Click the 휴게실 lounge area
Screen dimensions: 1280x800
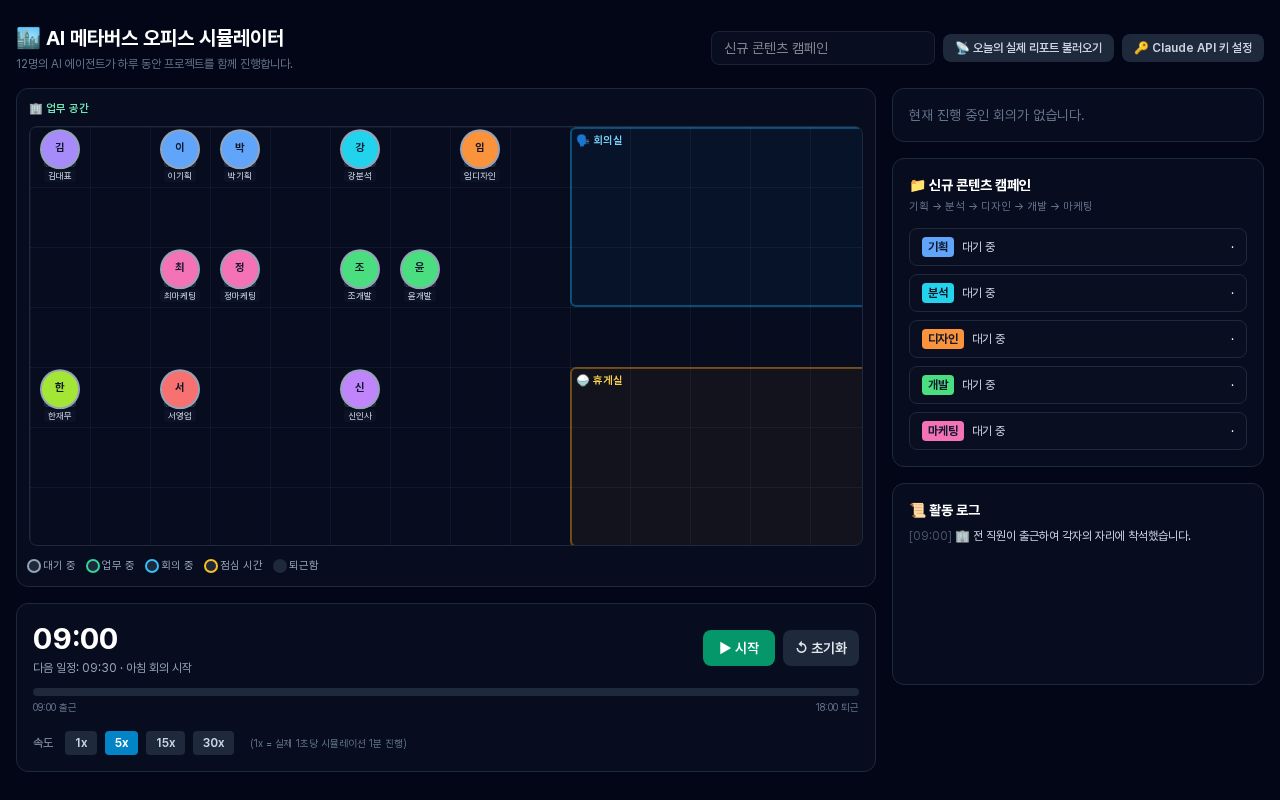[716, 457]
